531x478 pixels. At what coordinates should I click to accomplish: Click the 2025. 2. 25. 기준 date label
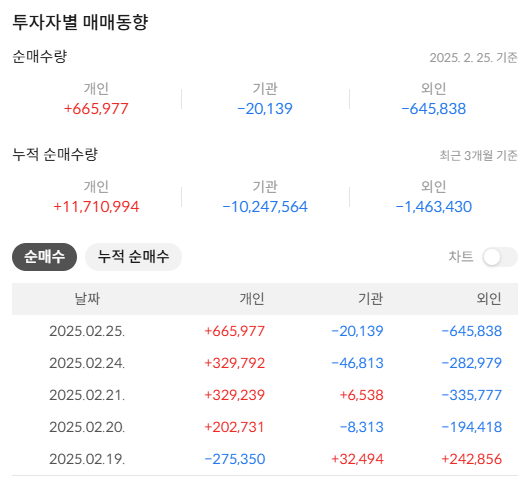pos(473,58)
